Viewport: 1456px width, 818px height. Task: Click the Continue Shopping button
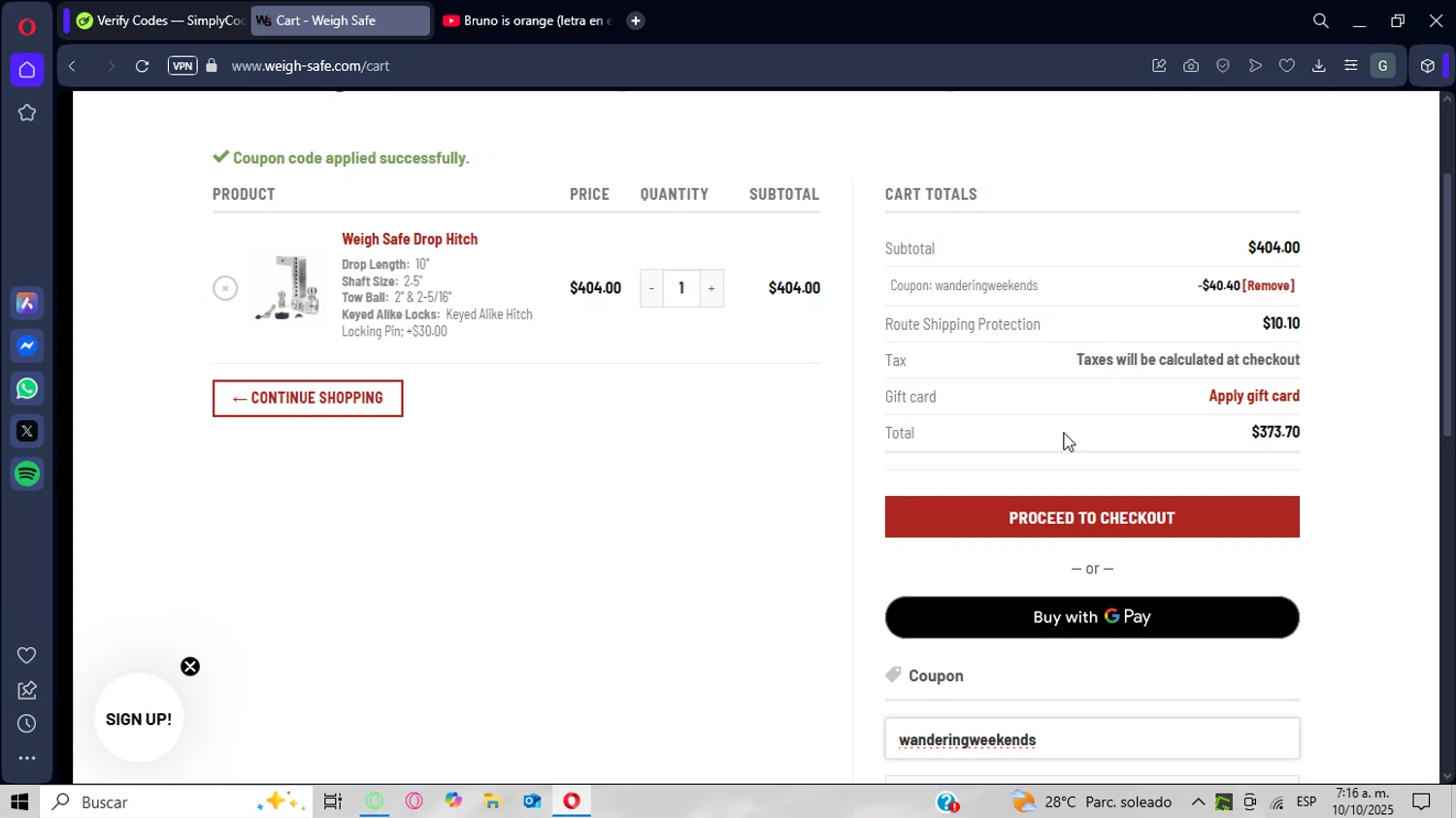coord(308,398)
